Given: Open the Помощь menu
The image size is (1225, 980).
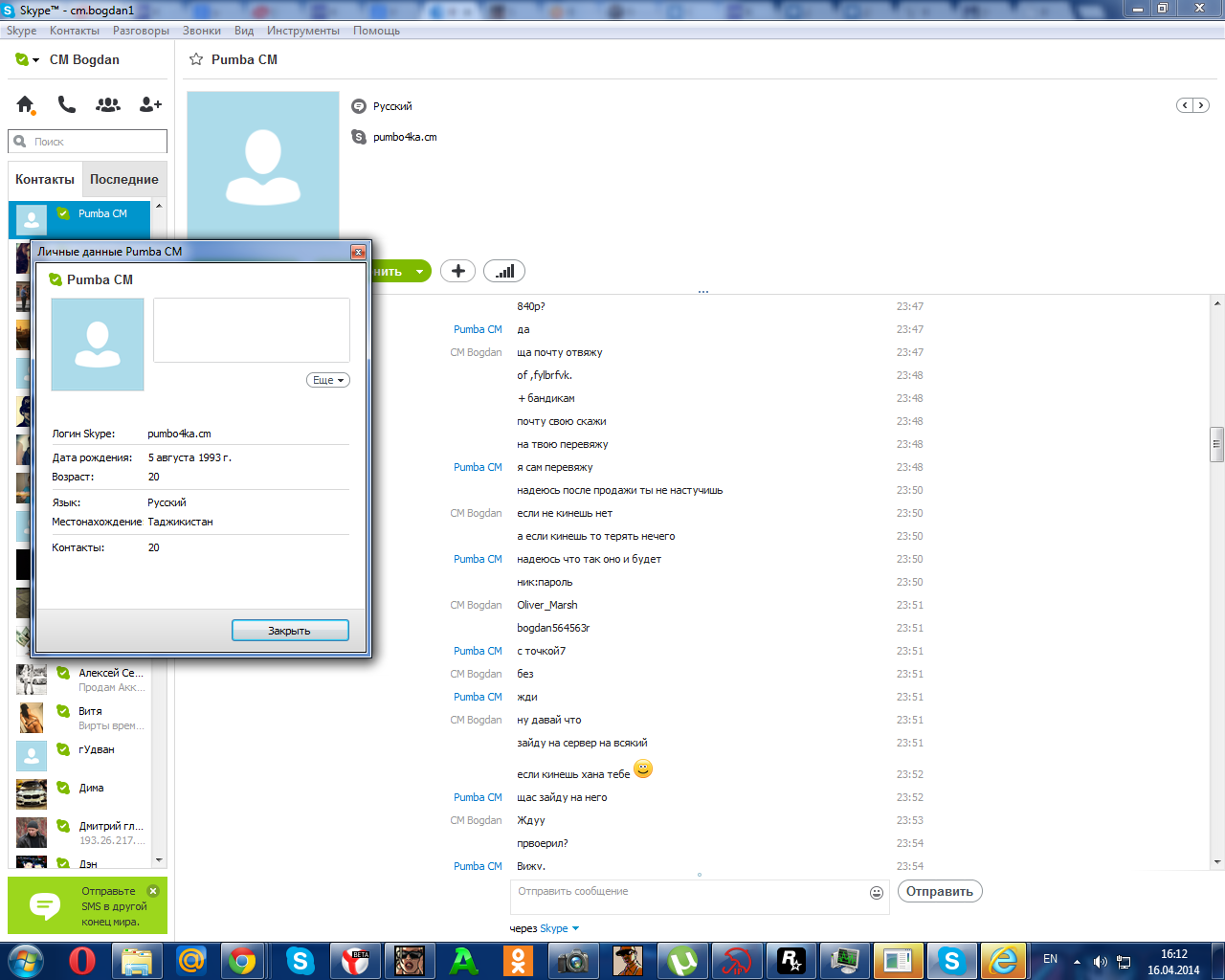Looking at the screenshot, I should coord(376,31).
